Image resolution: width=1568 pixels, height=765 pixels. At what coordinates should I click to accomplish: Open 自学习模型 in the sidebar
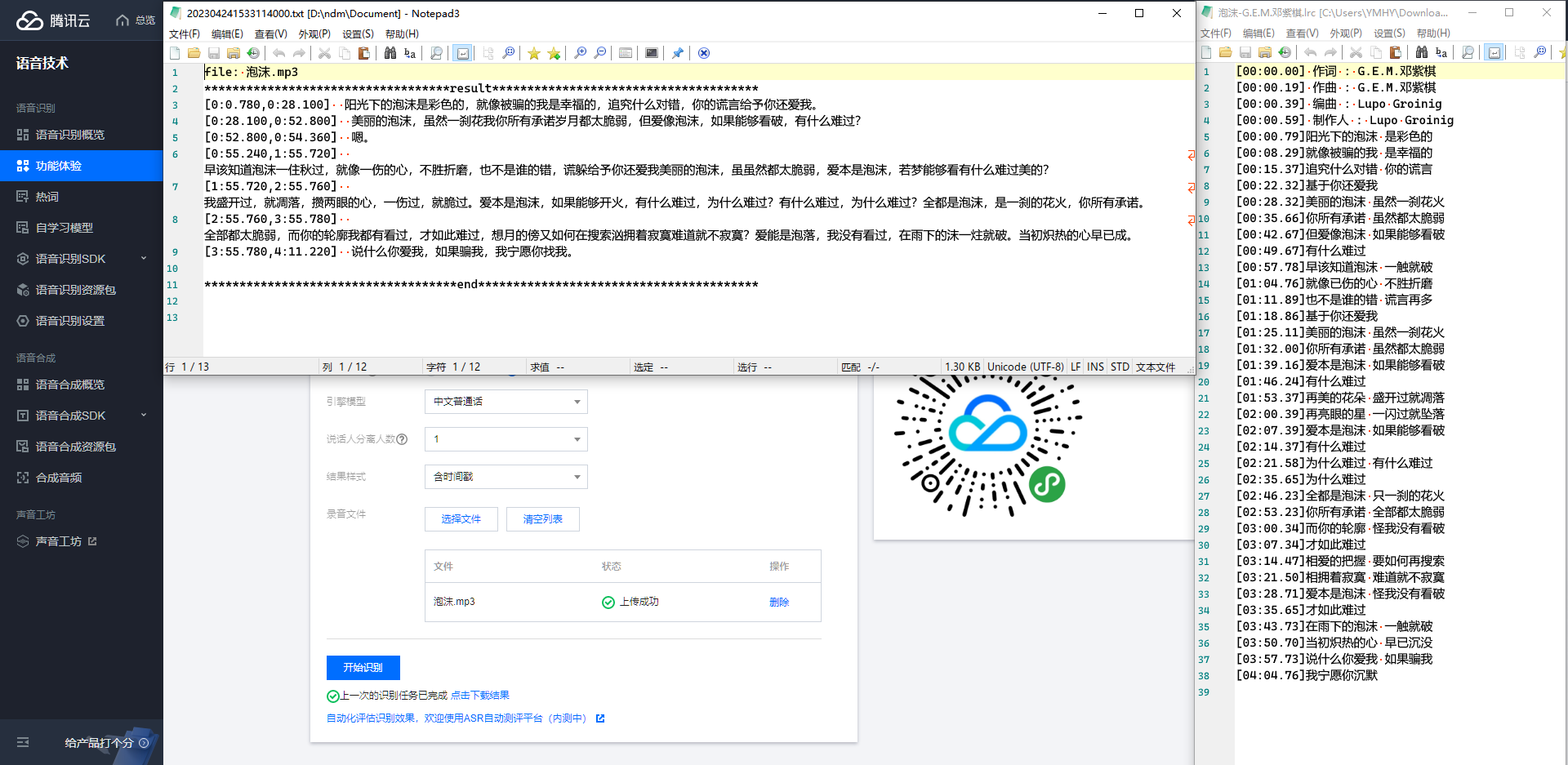82,228
